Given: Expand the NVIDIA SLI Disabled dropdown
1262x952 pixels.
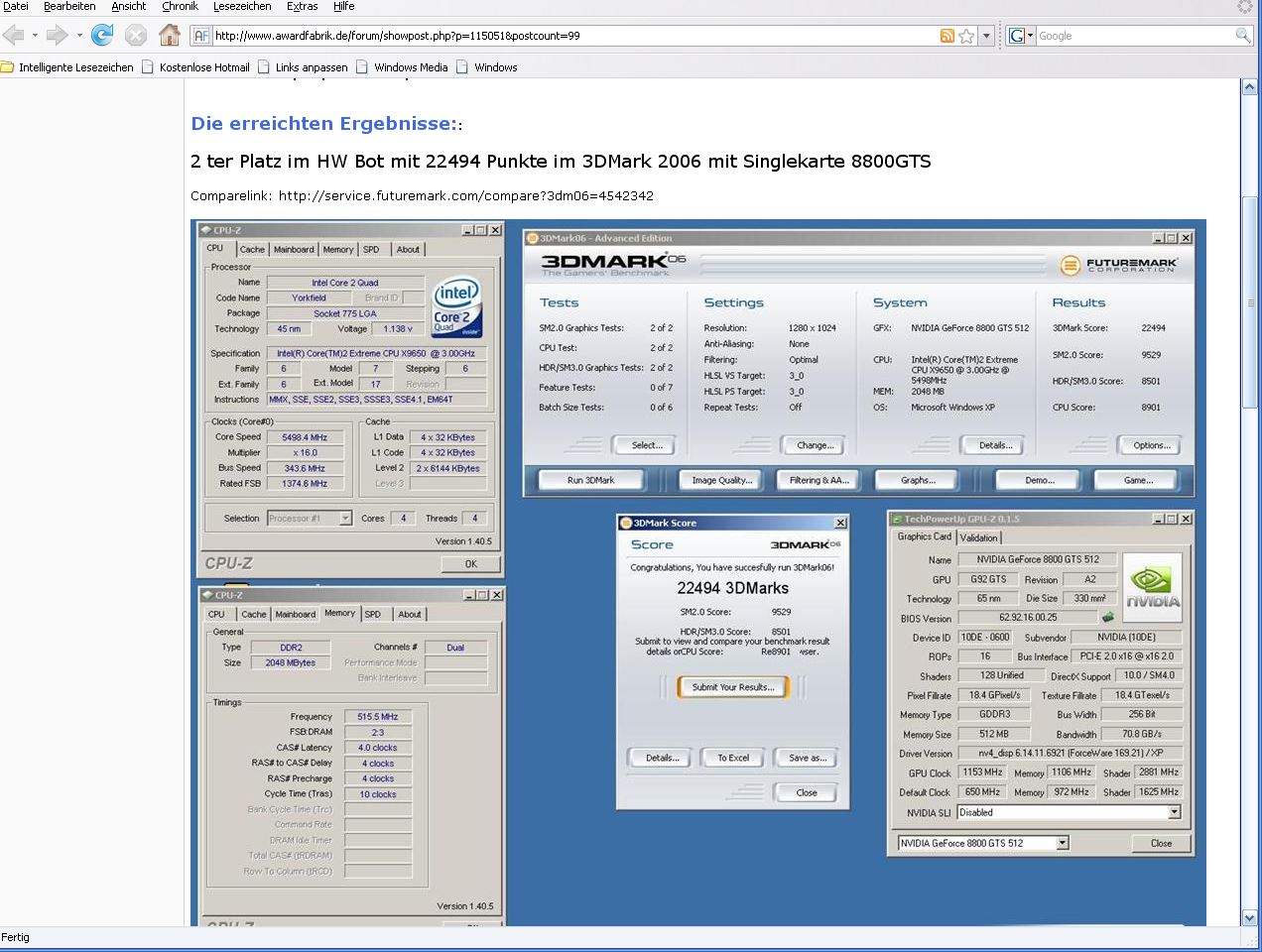Looking at the screenshot, I should click(x=1175, y=812).
